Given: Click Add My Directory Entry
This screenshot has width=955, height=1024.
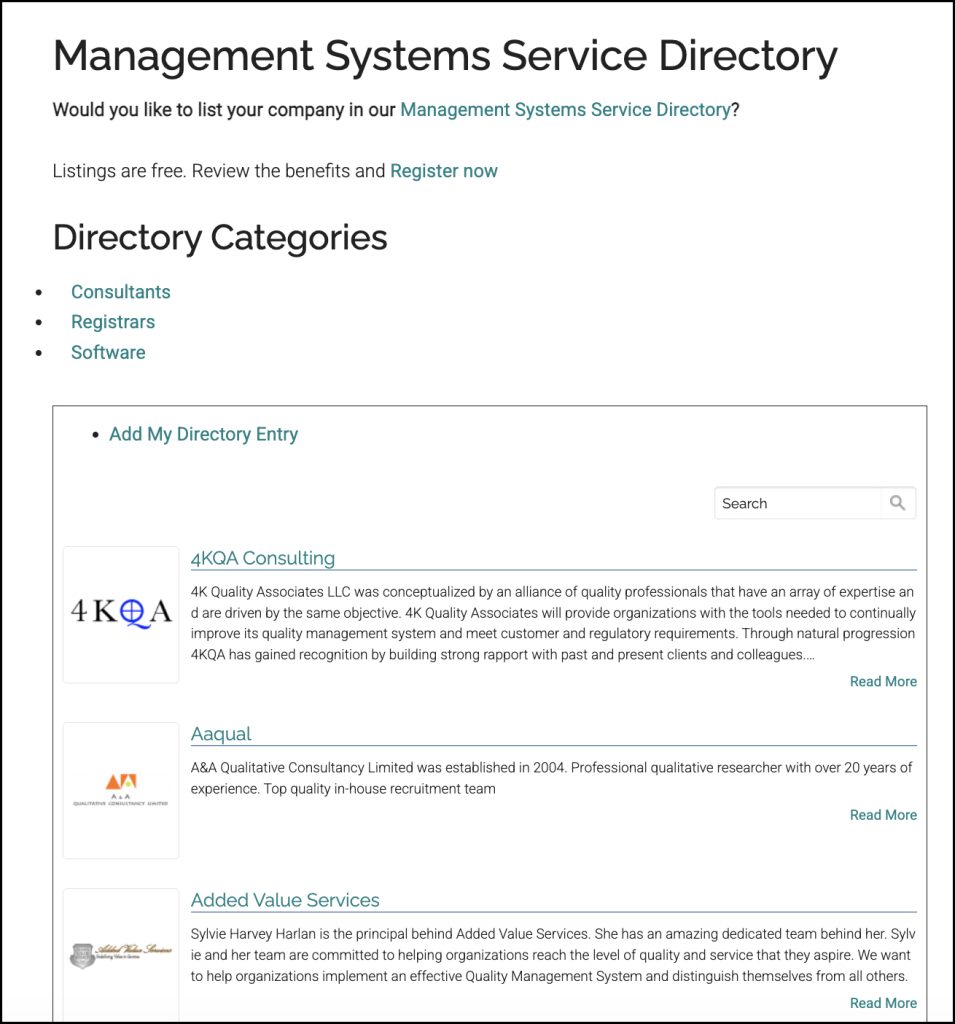Looking at the screenshot, I should coord(203,434).
